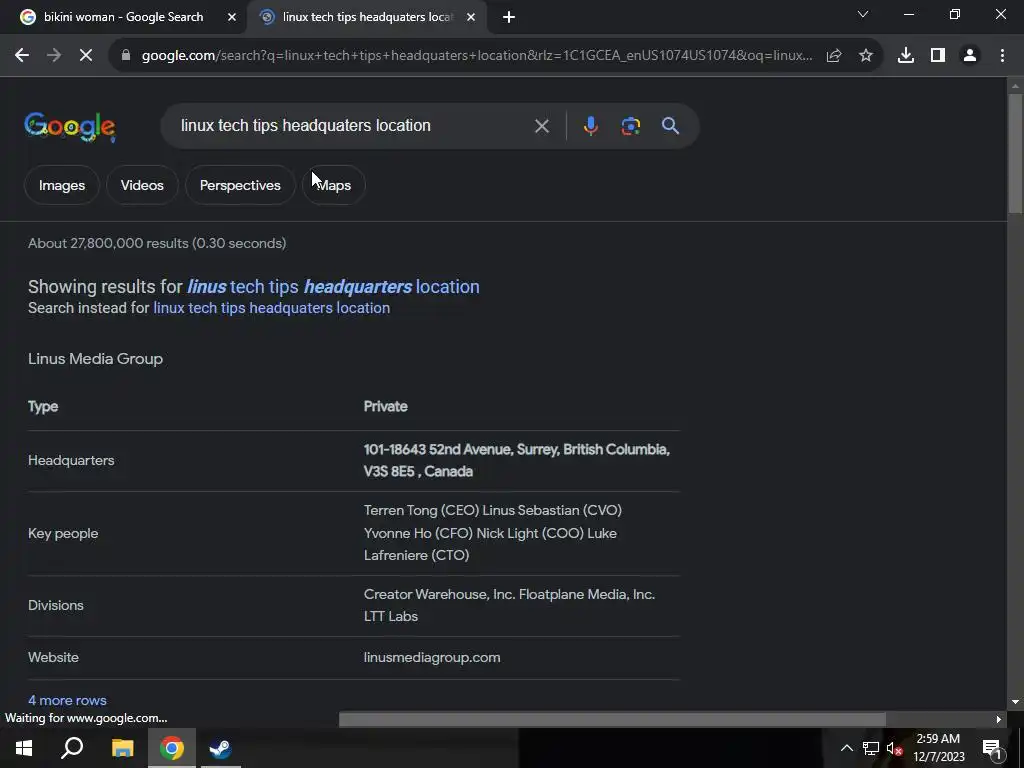Start voice search with microphone
Image resolution: width=1024 pixels, height=768 pixels.
pos(590,126)
